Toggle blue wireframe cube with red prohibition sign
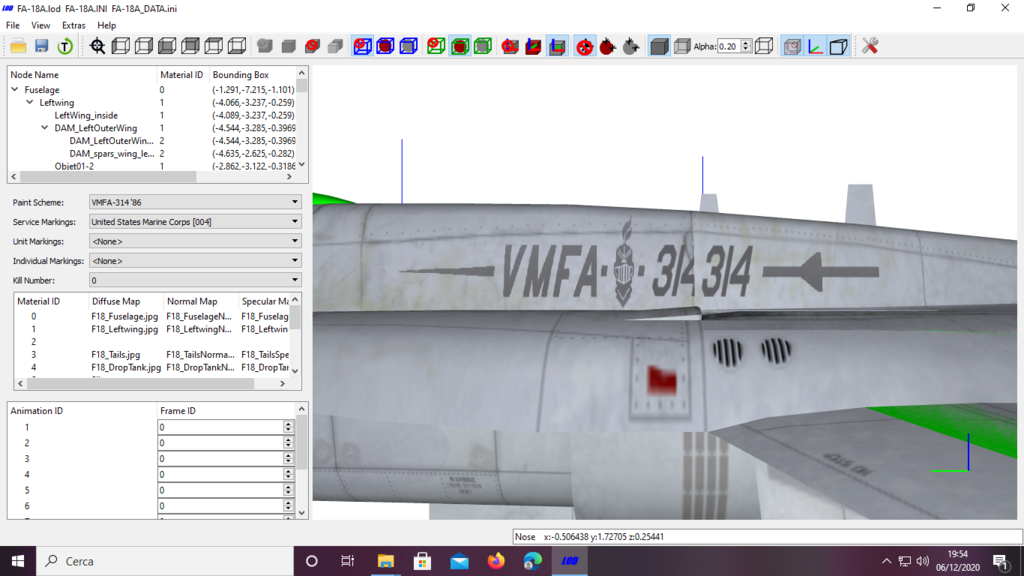 (362, 46)
